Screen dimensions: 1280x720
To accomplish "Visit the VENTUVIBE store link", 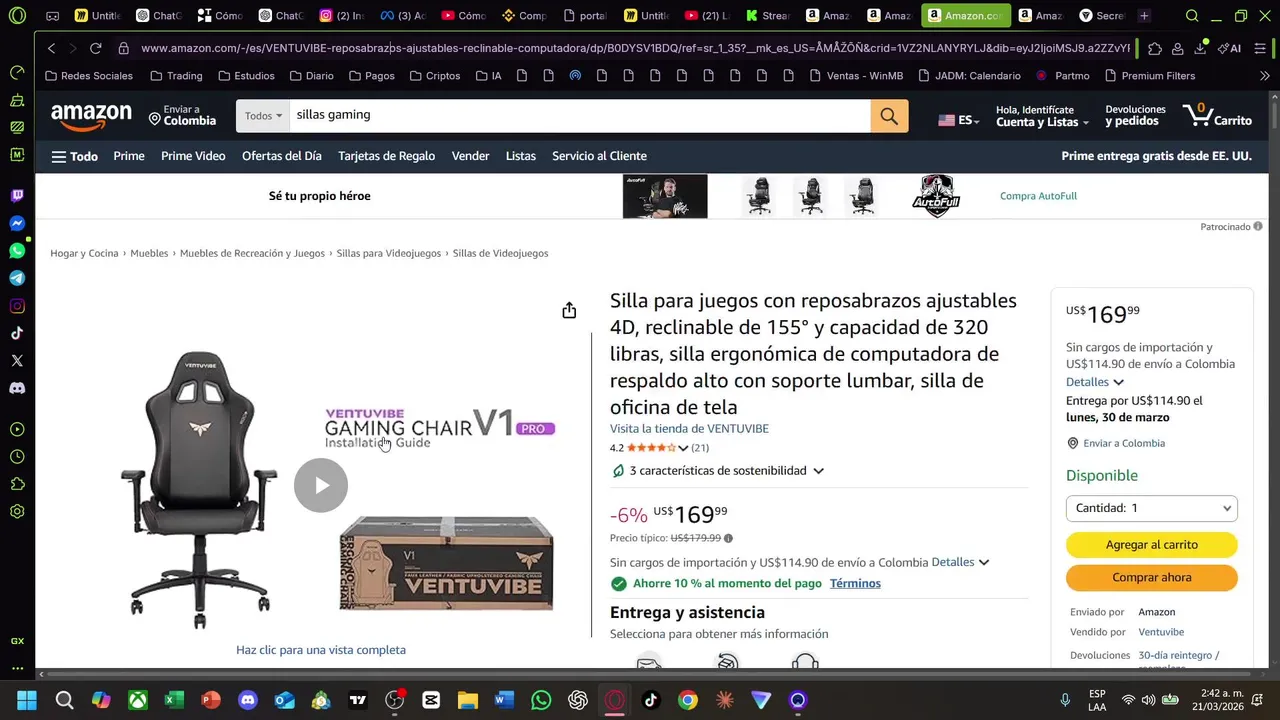I will 689,429.
